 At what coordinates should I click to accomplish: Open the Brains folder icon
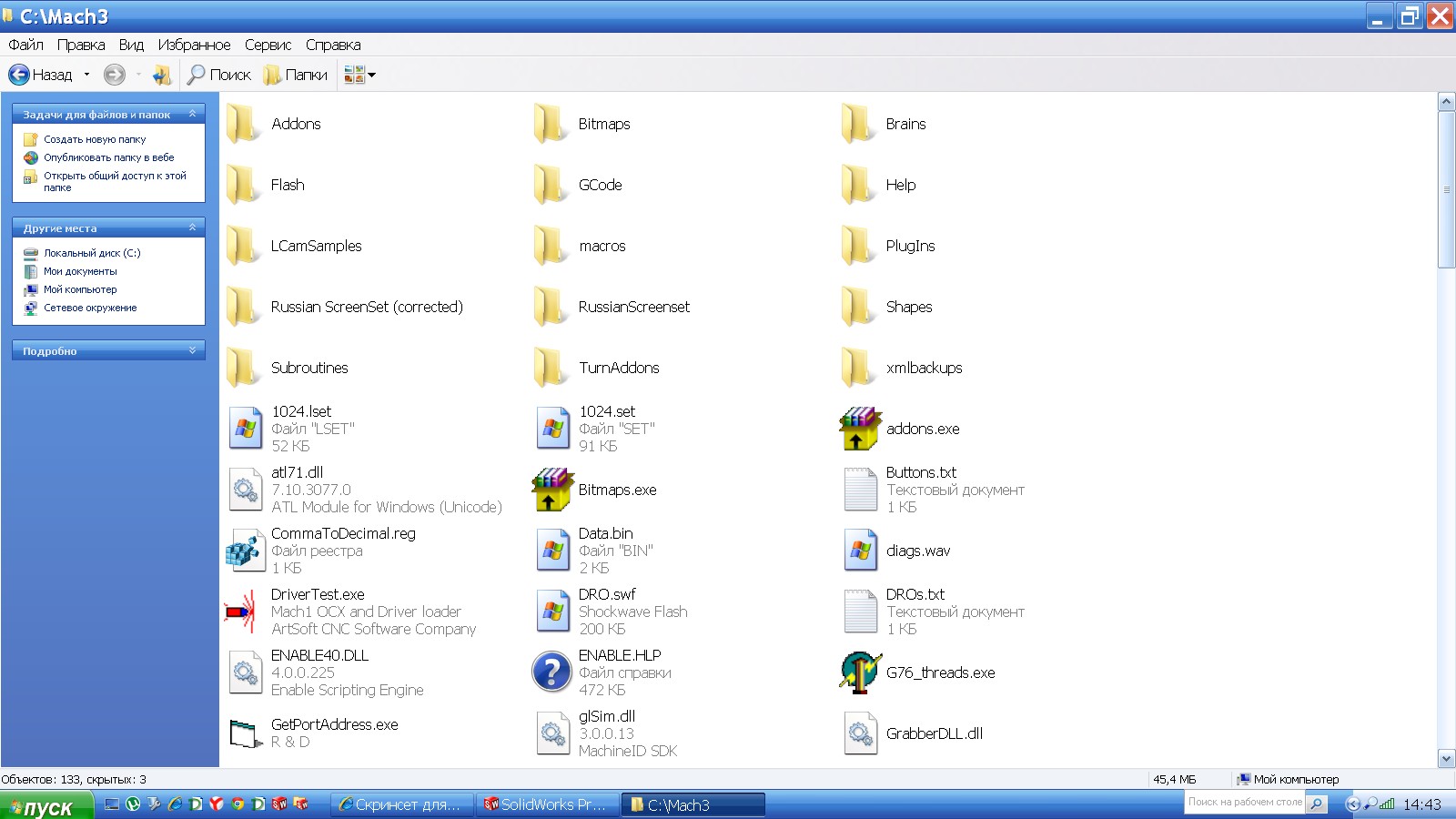click(859, 124)
